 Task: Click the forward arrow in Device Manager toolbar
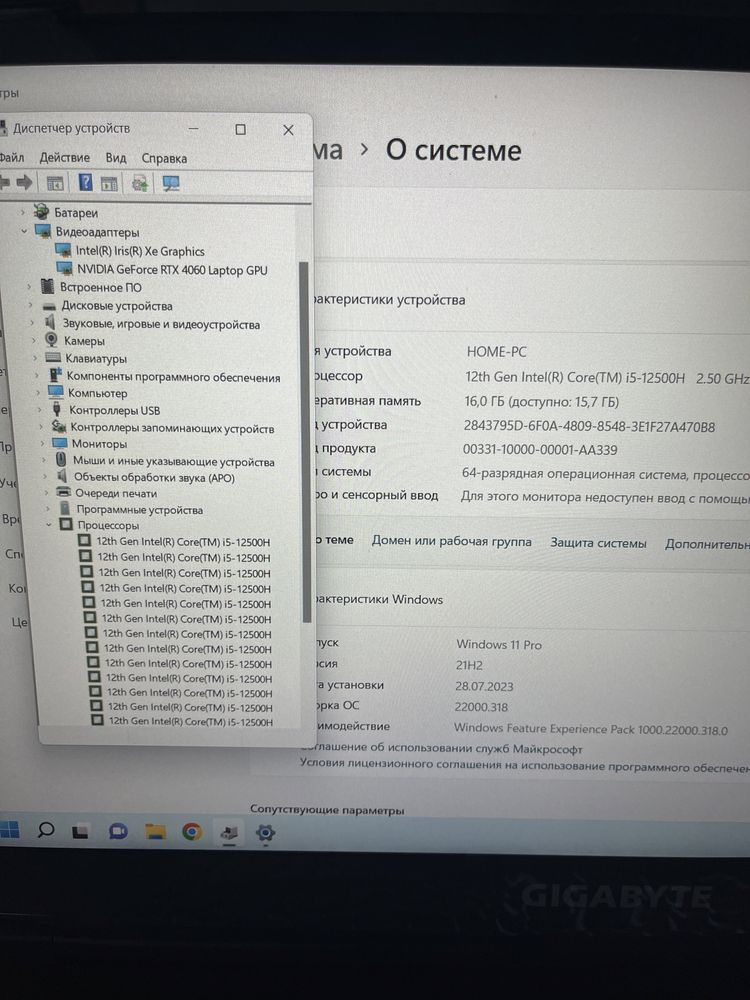tap(25, 184)
